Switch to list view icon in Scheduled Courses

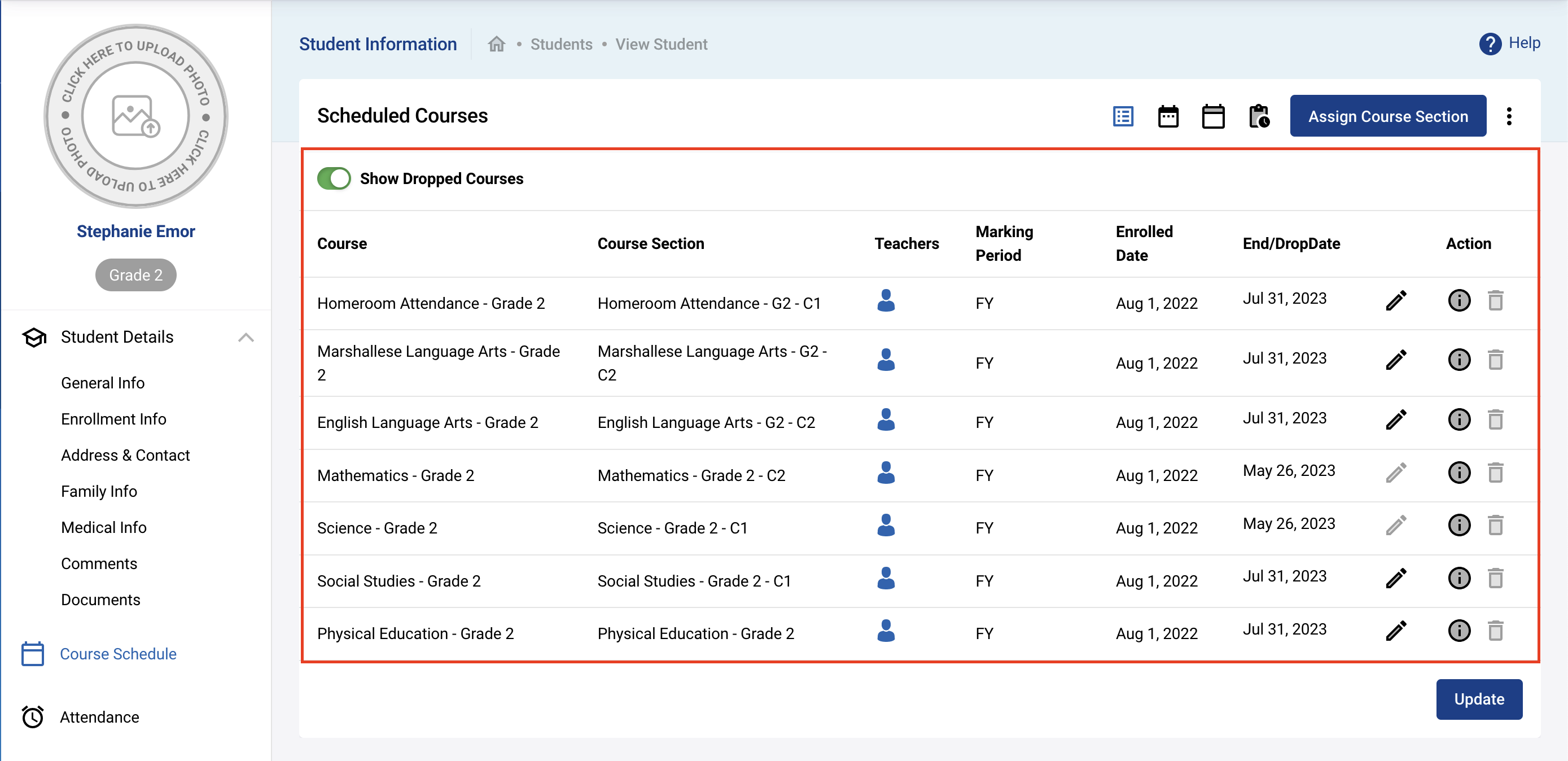pyautogui.click(x=1123, y=116)
